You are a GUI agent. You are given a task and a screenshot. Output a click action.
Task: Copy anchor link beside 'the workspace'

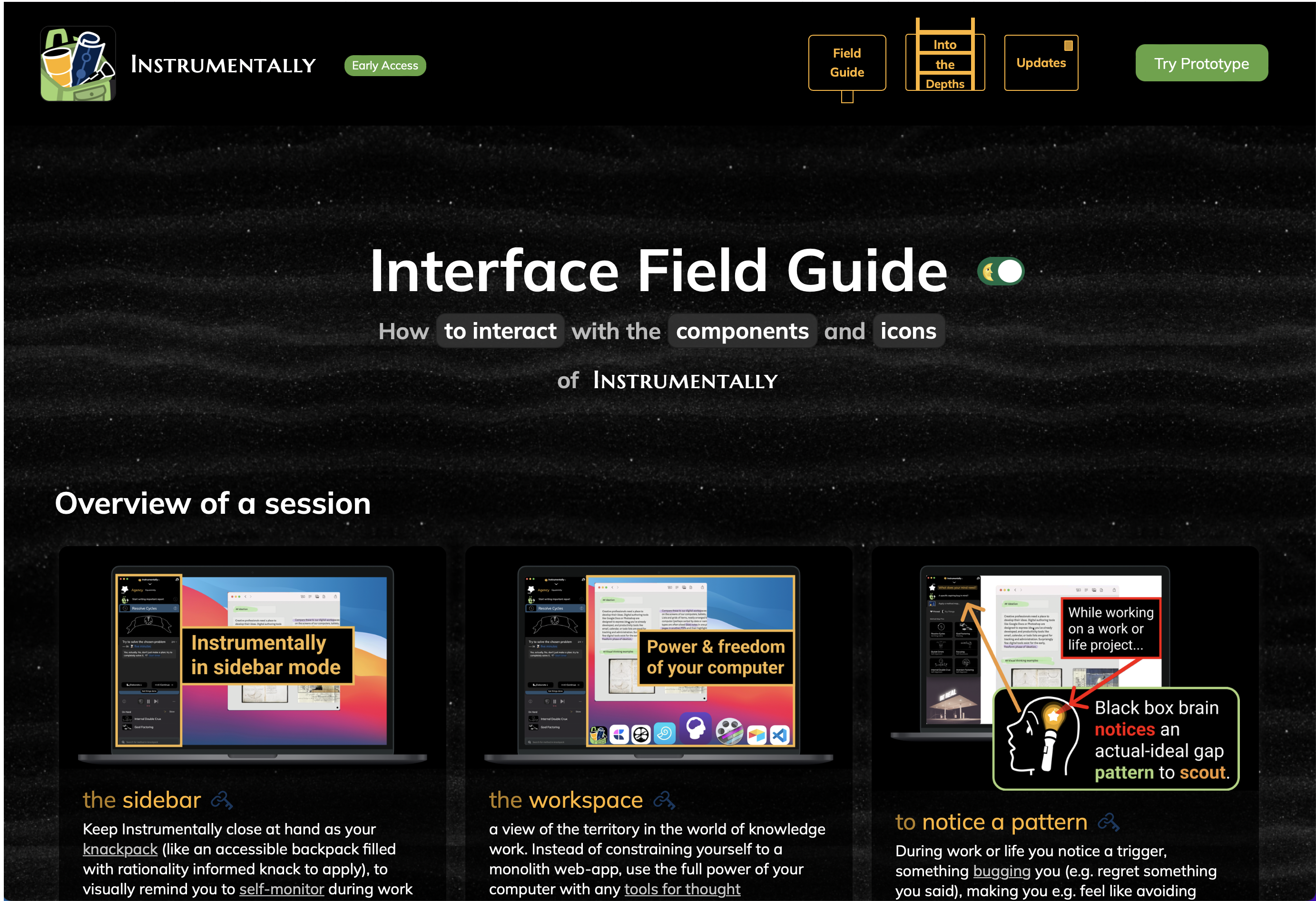coord(664,800)
